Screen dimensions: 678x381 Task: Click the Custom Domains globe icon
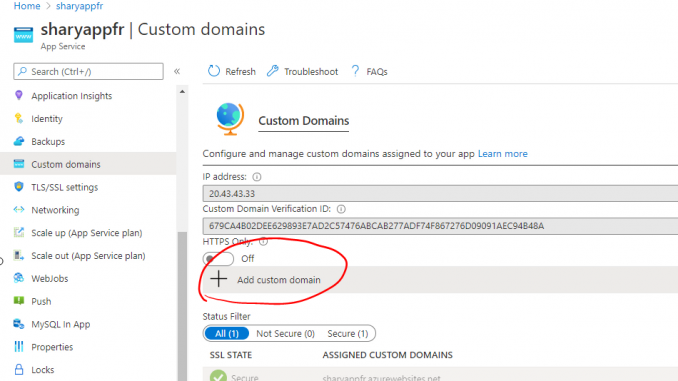(230, 119)
